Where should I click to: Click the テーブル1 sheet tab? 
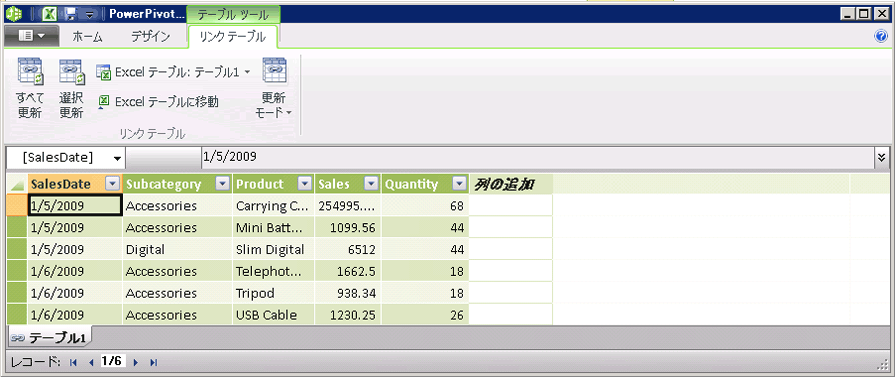[49, 338]
